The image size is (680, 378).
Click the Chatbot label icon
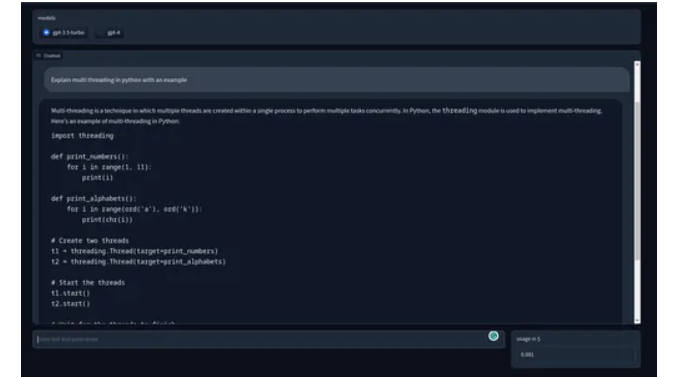pyautogui.click(x=39, y=55)
